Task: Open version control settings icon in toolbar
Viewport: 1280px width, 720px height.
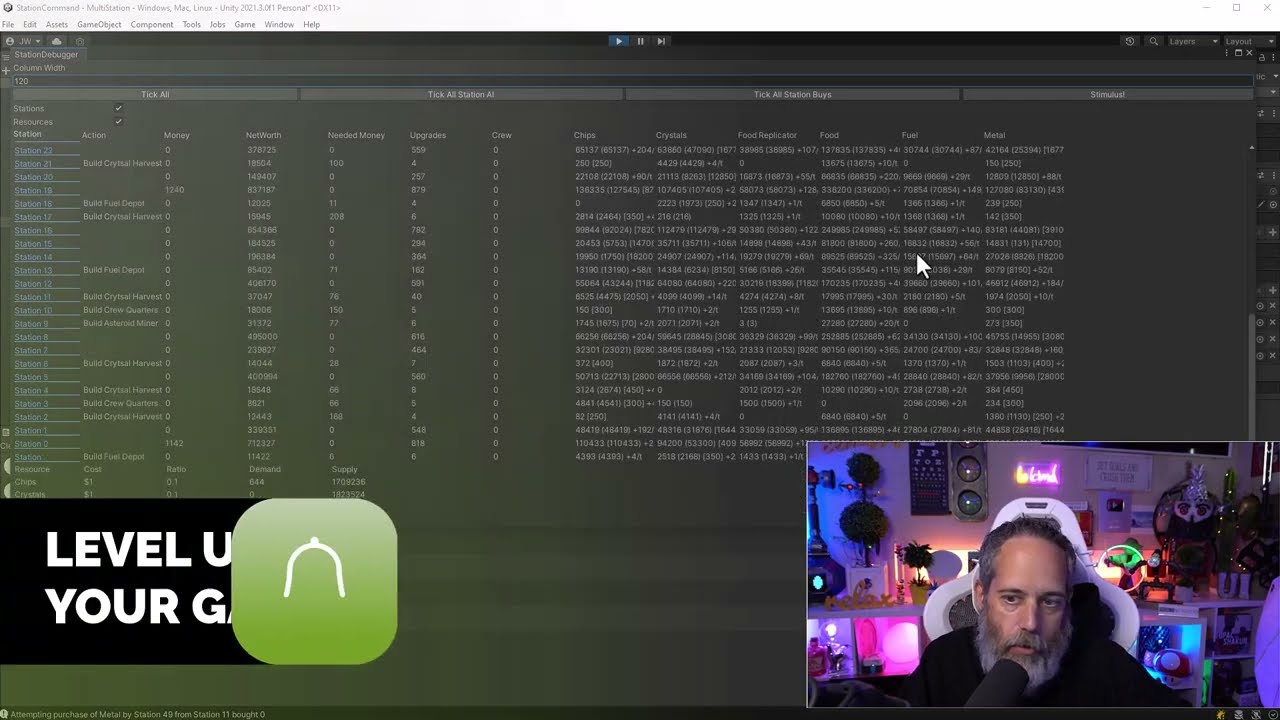Action: 80,41
